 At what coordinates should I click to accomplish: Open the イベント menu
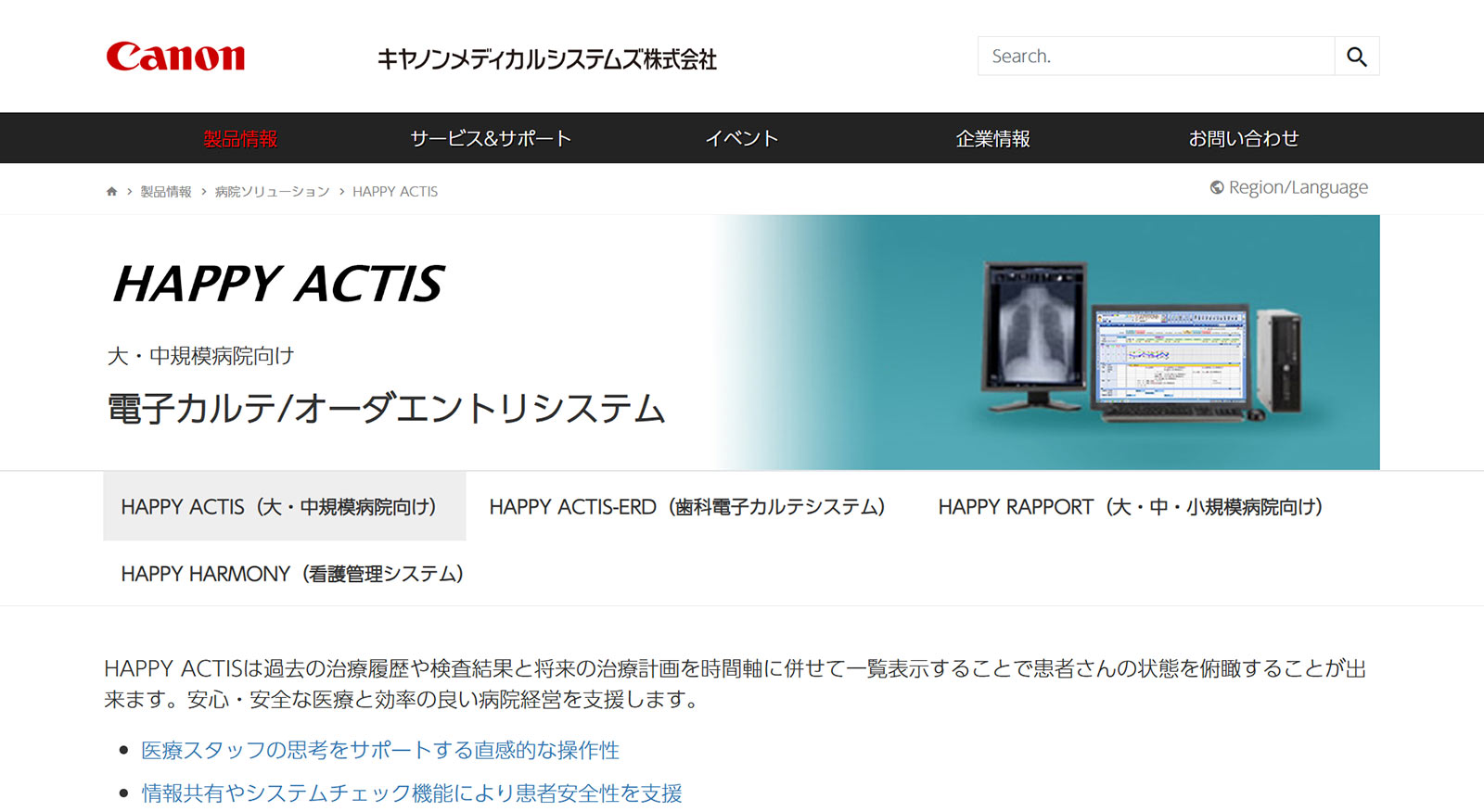pyautogui.click(x=742, y=138)
